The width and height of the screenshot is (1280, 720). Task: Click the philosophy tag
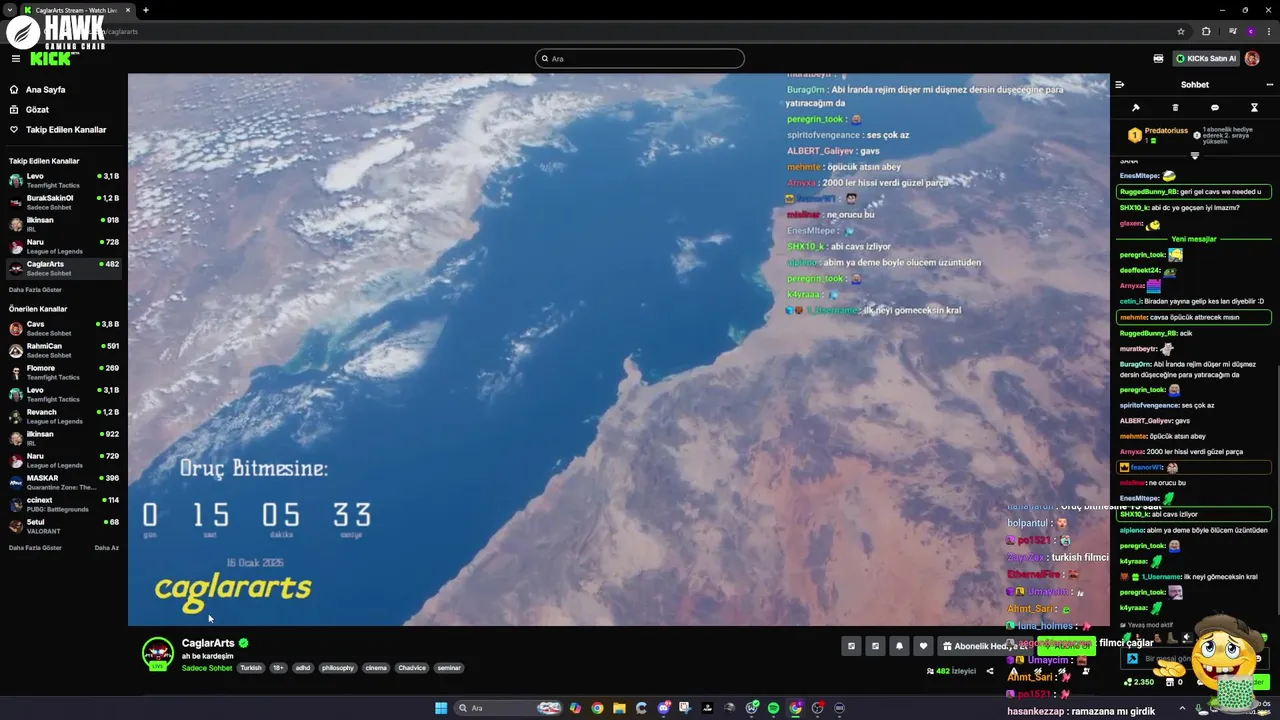[338, 668]
